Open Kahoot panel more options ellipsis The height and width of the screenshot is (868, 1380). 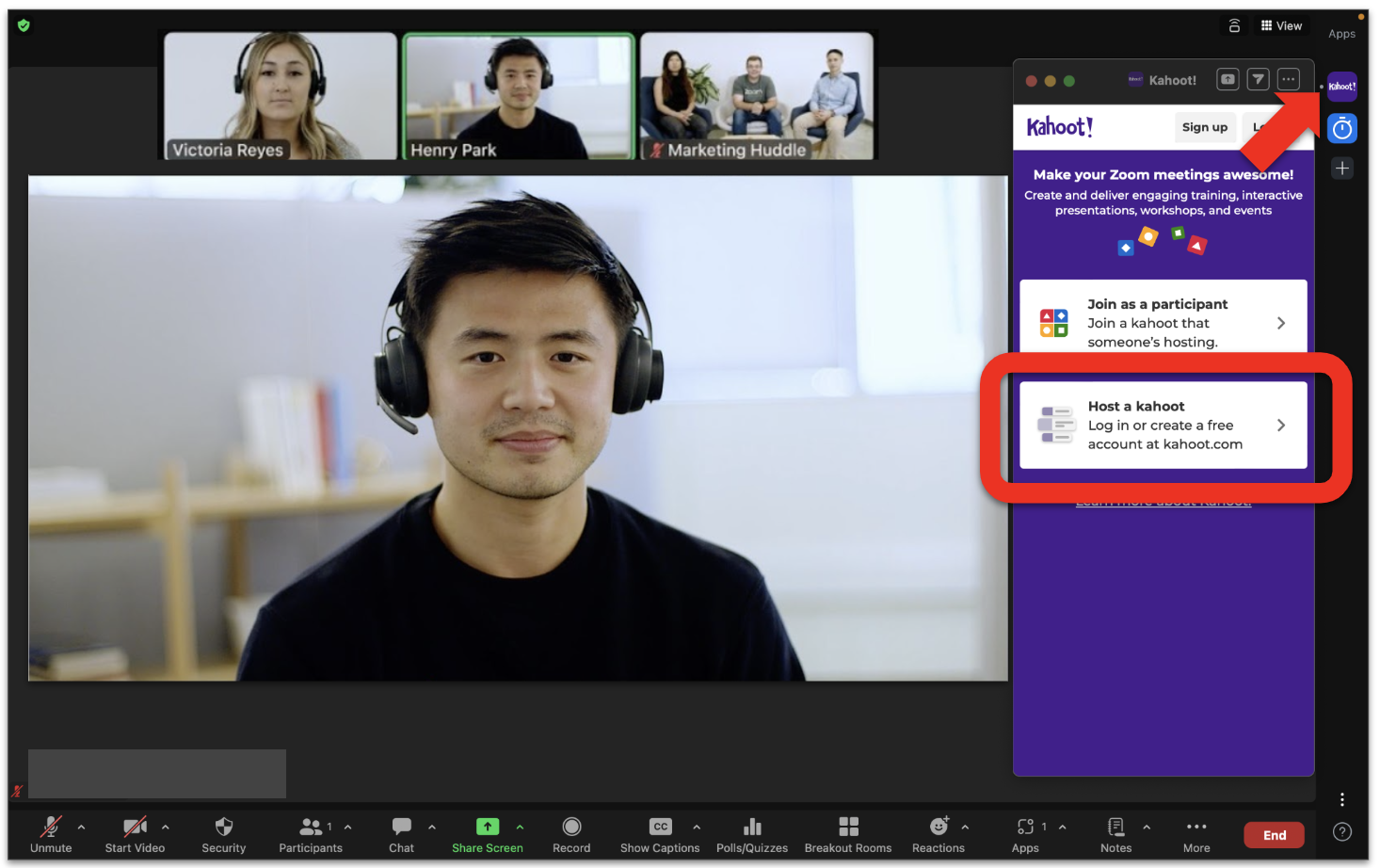1289,80
